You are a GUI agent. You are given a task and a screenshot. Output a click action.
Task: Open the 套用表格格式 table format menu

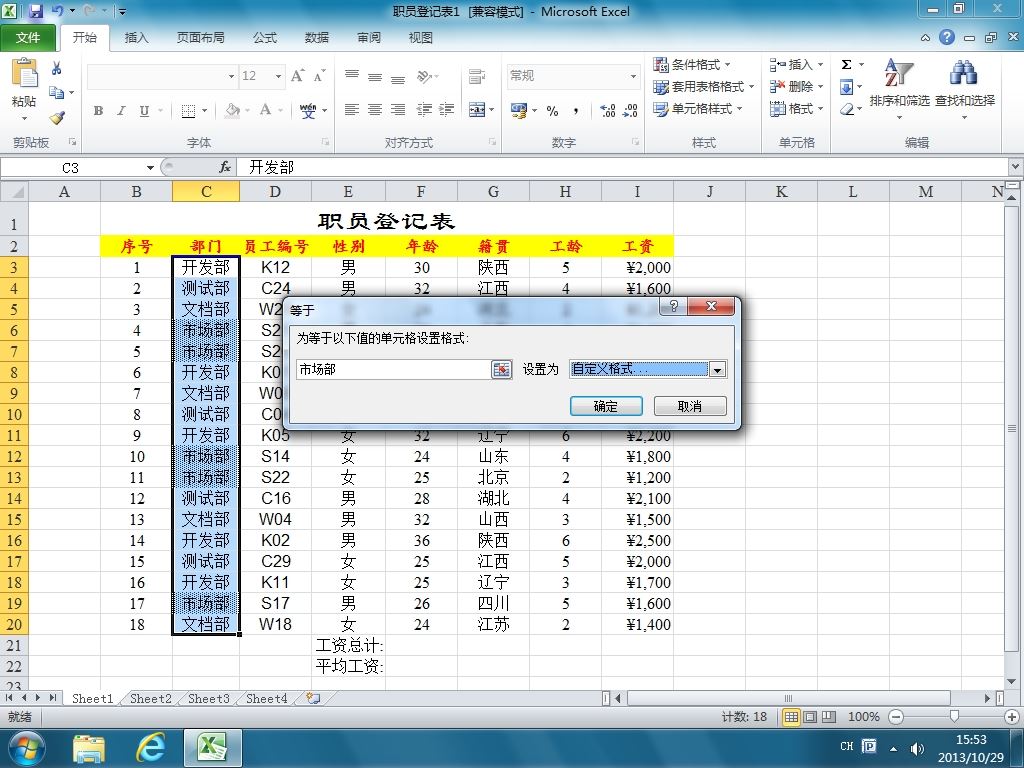pos(703,86)
